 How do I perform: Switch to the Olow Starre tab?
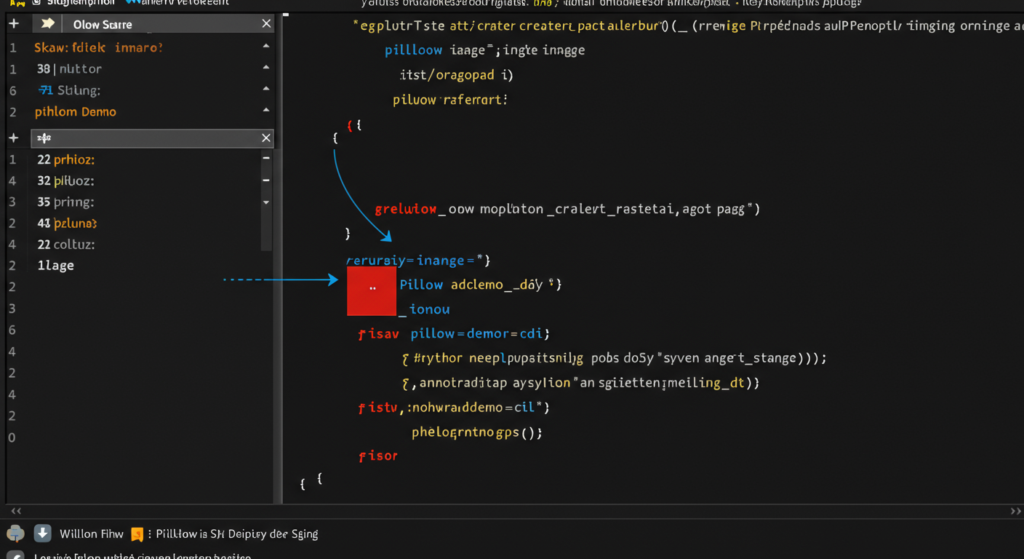tap(103, 25)
